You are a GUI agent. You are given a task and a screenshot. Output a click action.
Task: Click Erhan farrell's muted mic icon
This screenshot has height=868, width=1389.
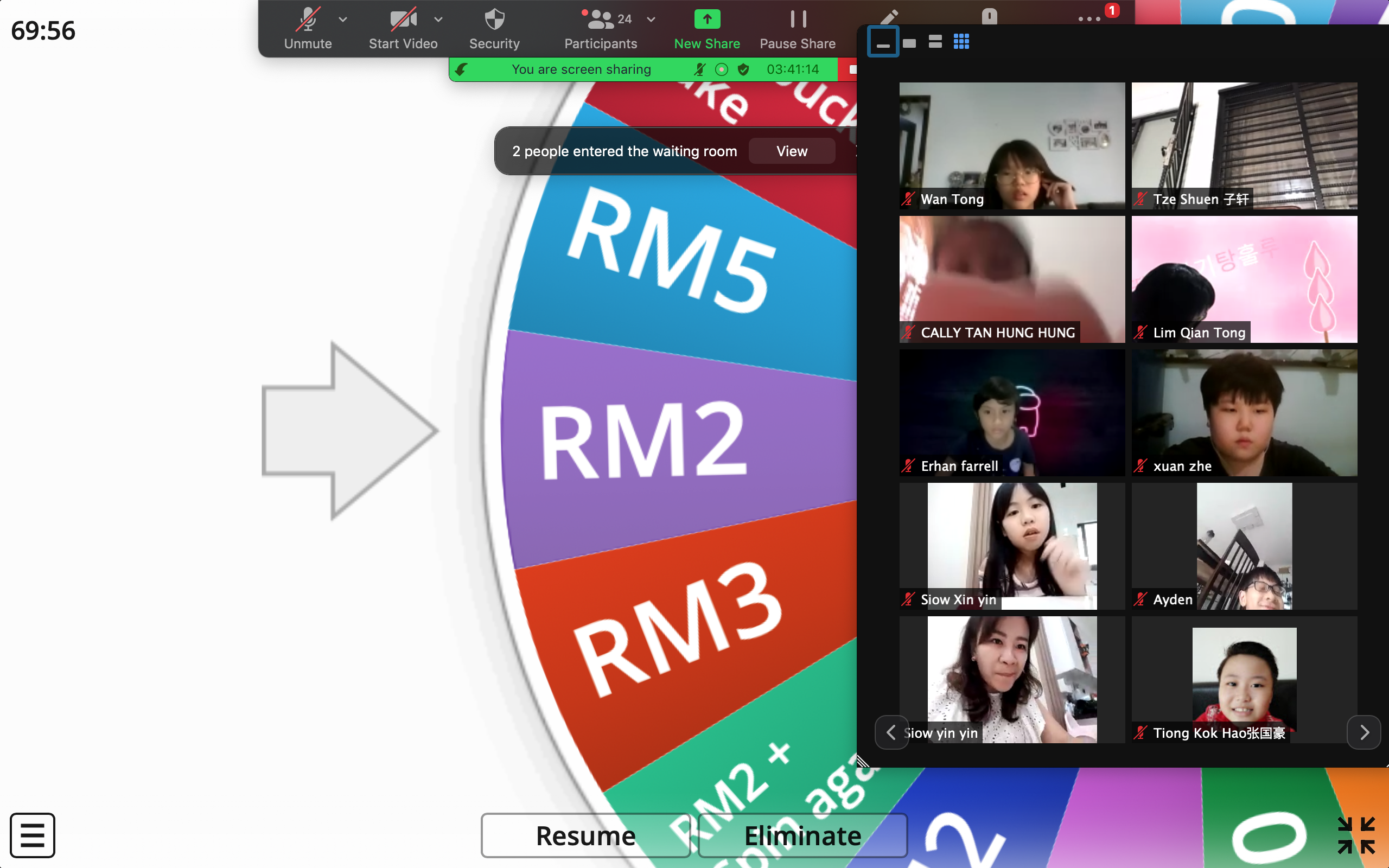click(x=908, y=465)
